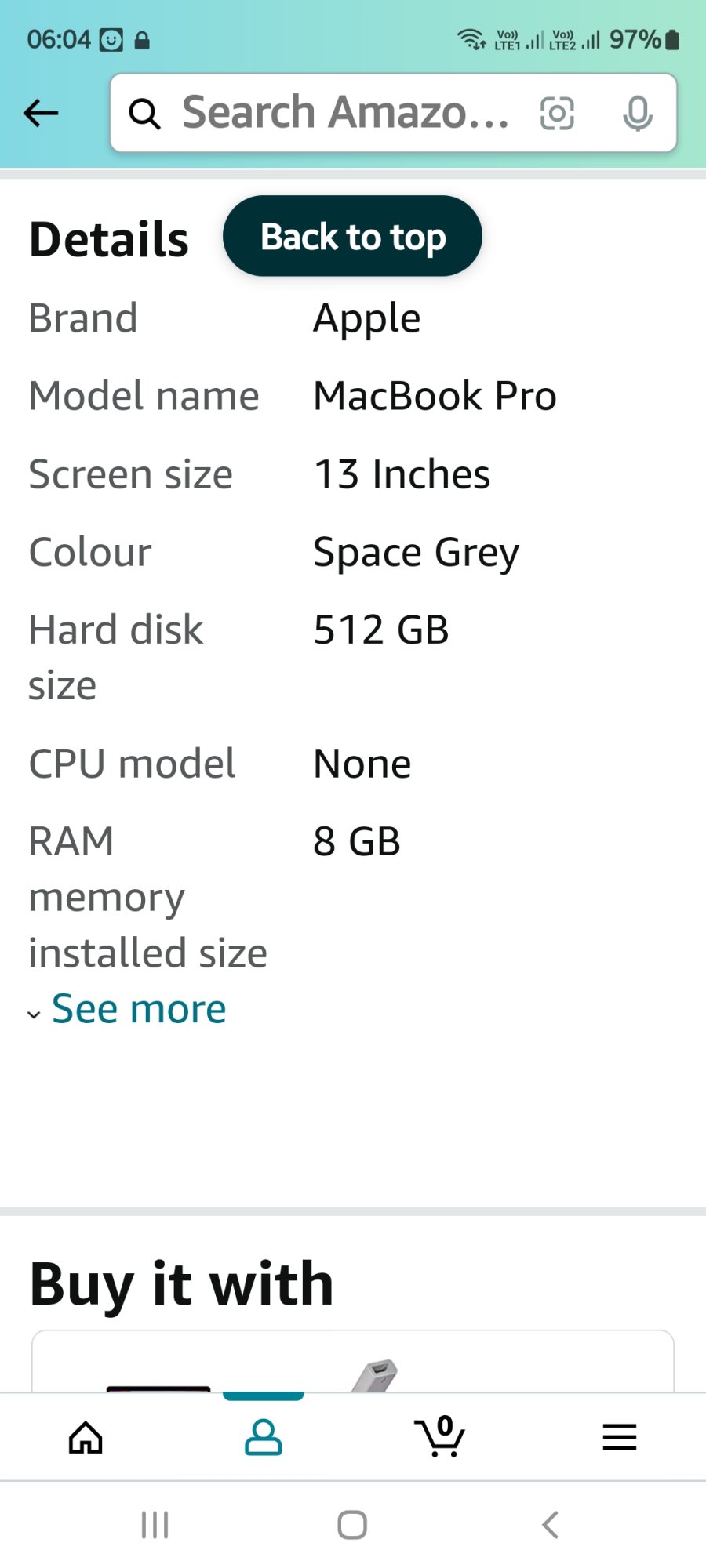Tap the microphone voice search icon
The height and width of the screenshot is (1568, 706).
tap(637, 114)
